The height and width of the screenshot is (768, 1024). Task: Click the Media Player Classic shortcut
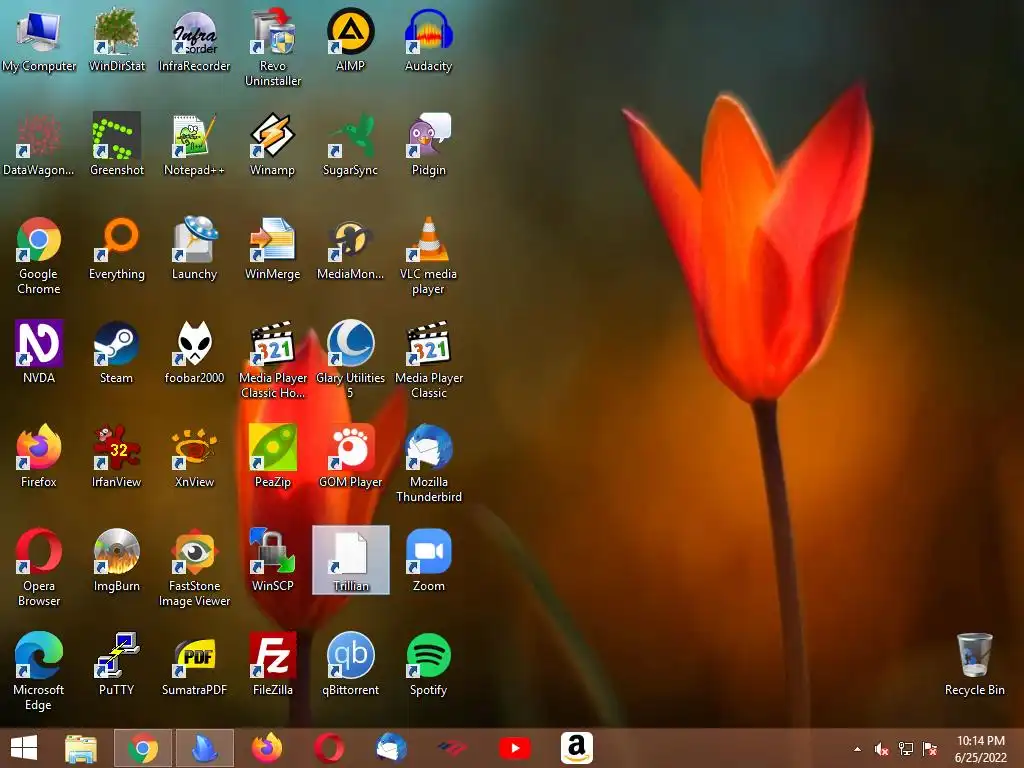click(428, 360)
